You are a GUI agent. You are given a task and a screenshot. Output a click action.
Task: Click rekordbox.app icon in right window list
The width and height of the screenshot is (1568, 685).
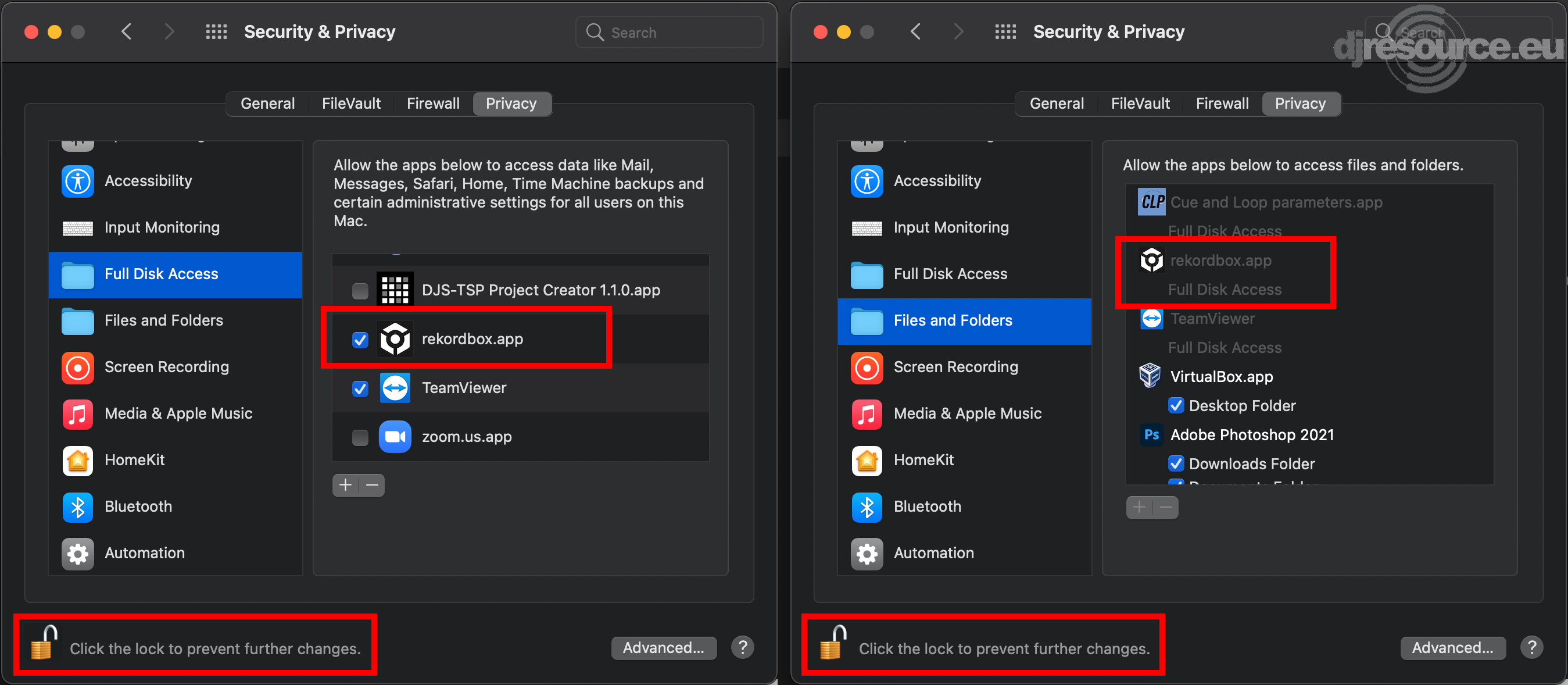1151,260
